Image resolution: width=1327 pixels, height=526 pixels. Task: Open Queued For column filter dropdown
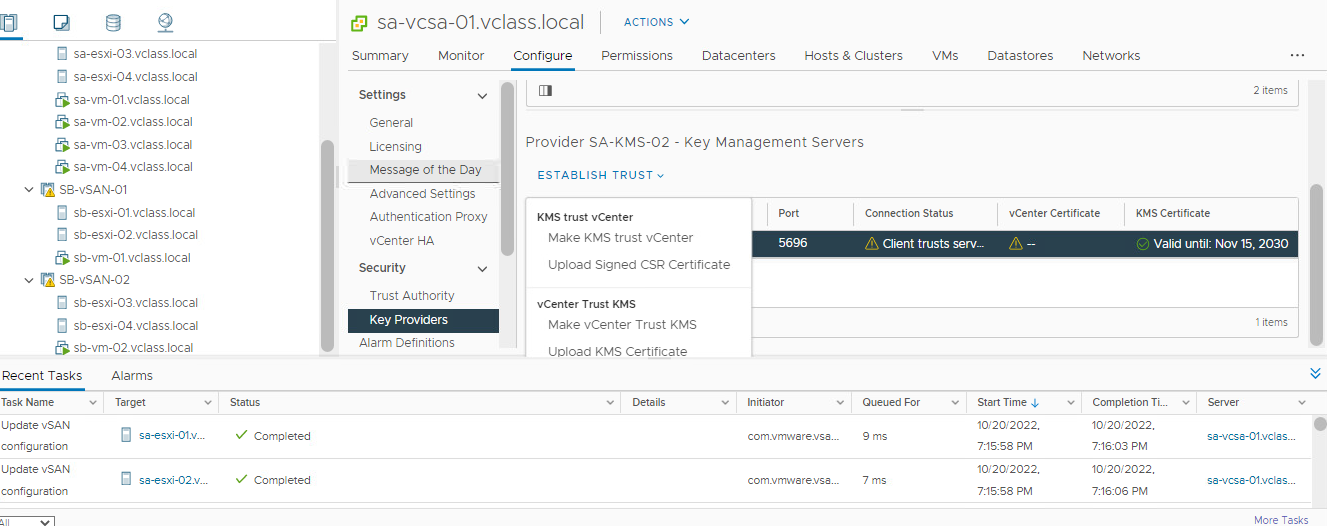coord(957,403)
